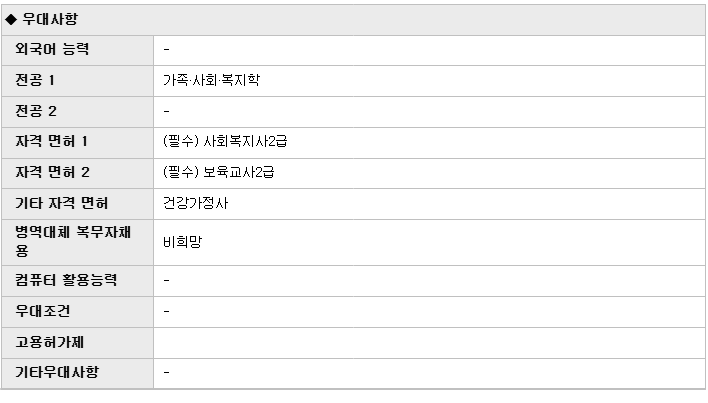Select the 건강가정사 value text

click(196, 204)
